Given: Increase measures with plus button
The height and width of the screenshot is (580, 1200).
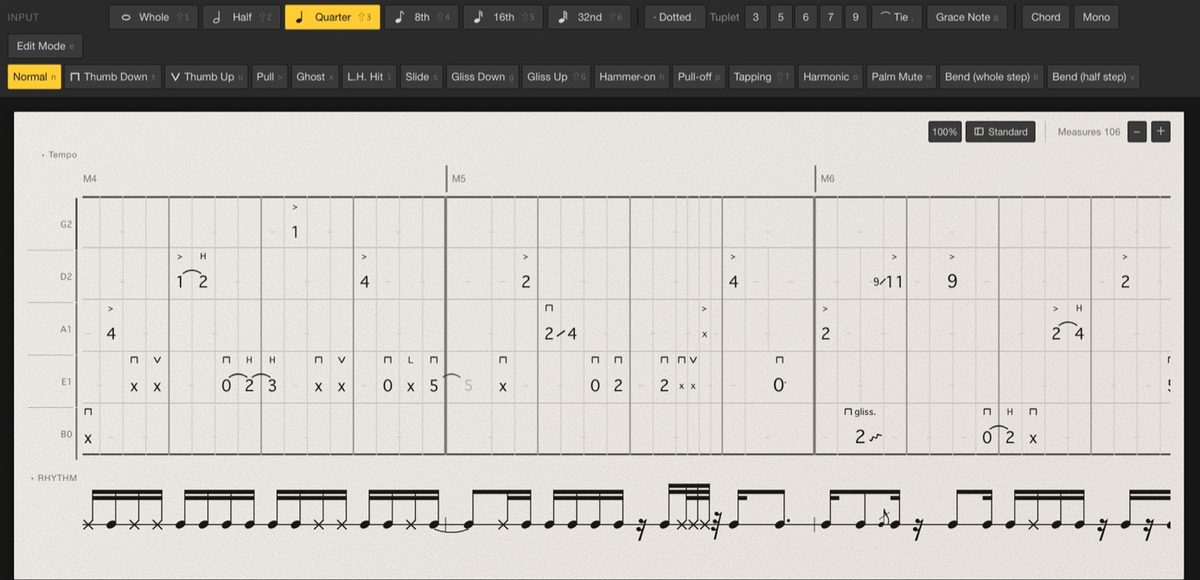Looking at the screenshot, I should pos(1160,131).
